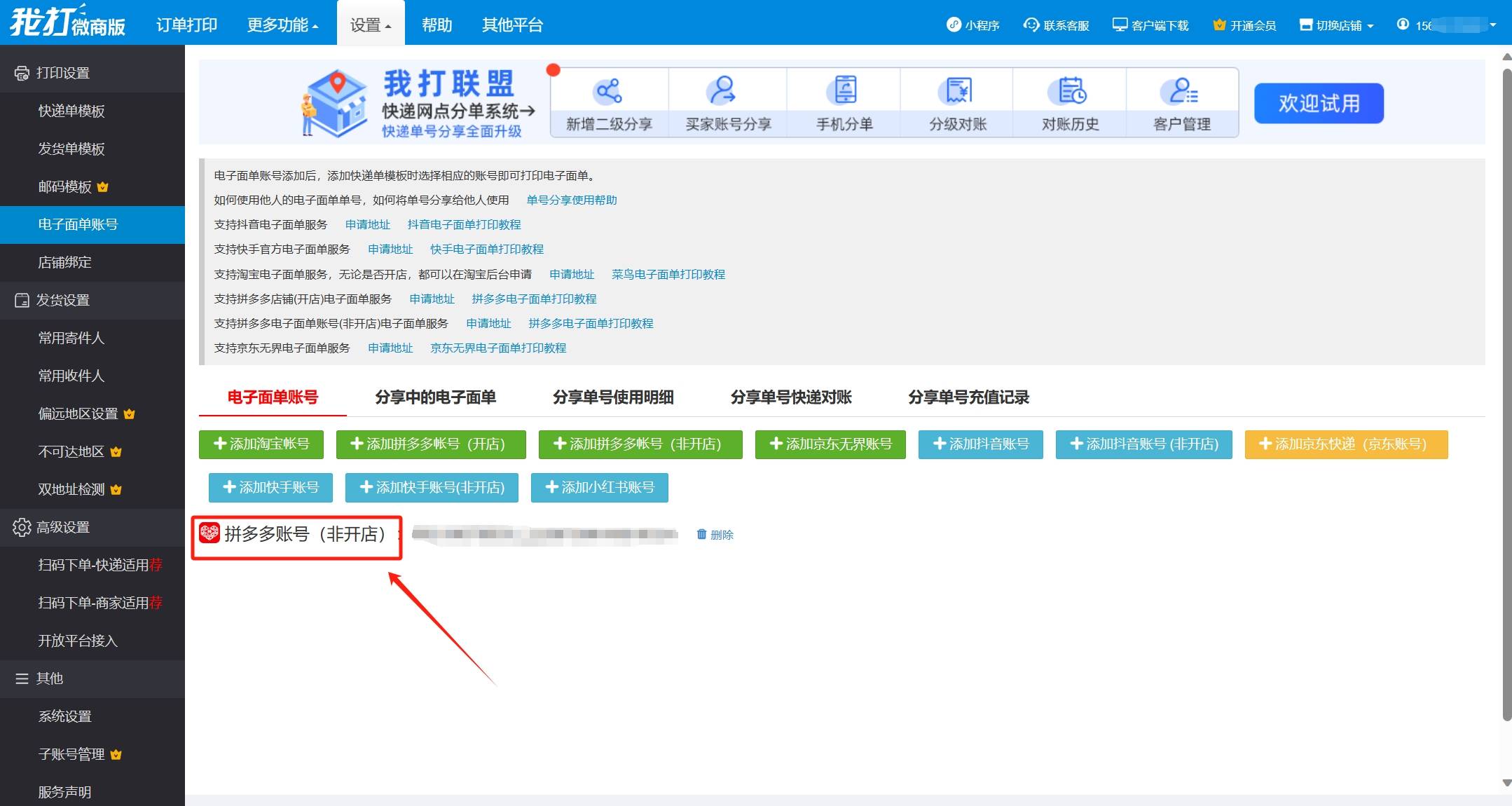Viewport: 1512px width, 806px height.
Task: Open the 其他平台 menu item
Action: tap(512, 25)
